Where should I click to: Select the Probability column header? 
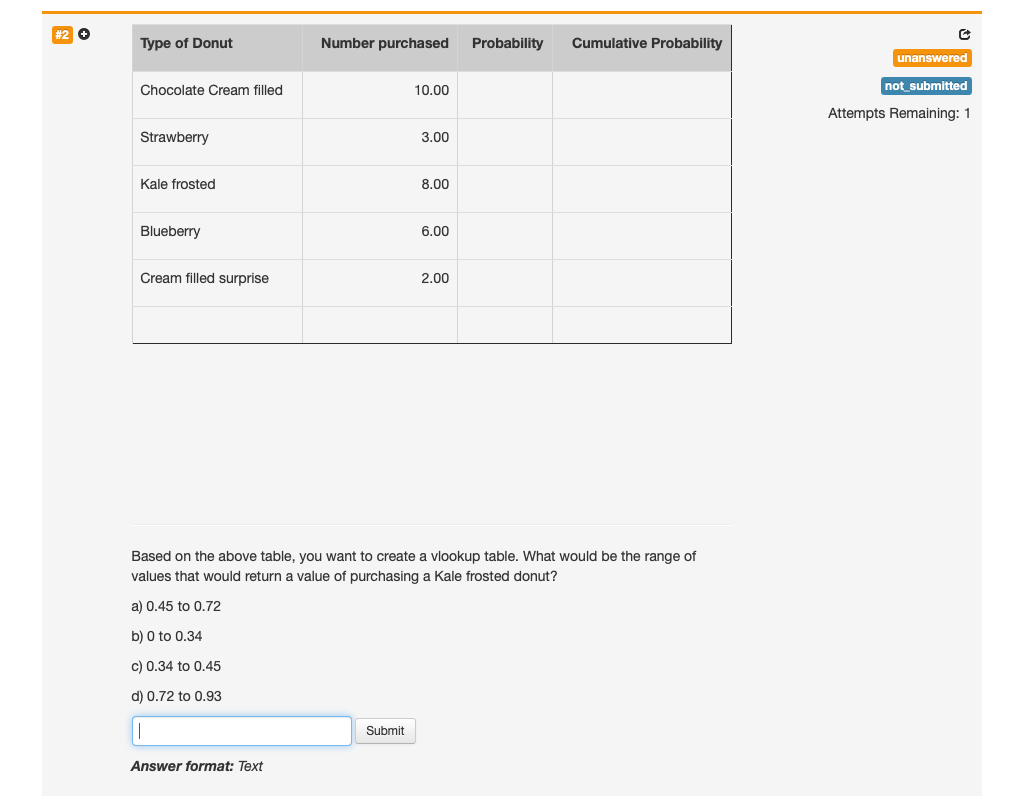(507, 43)
